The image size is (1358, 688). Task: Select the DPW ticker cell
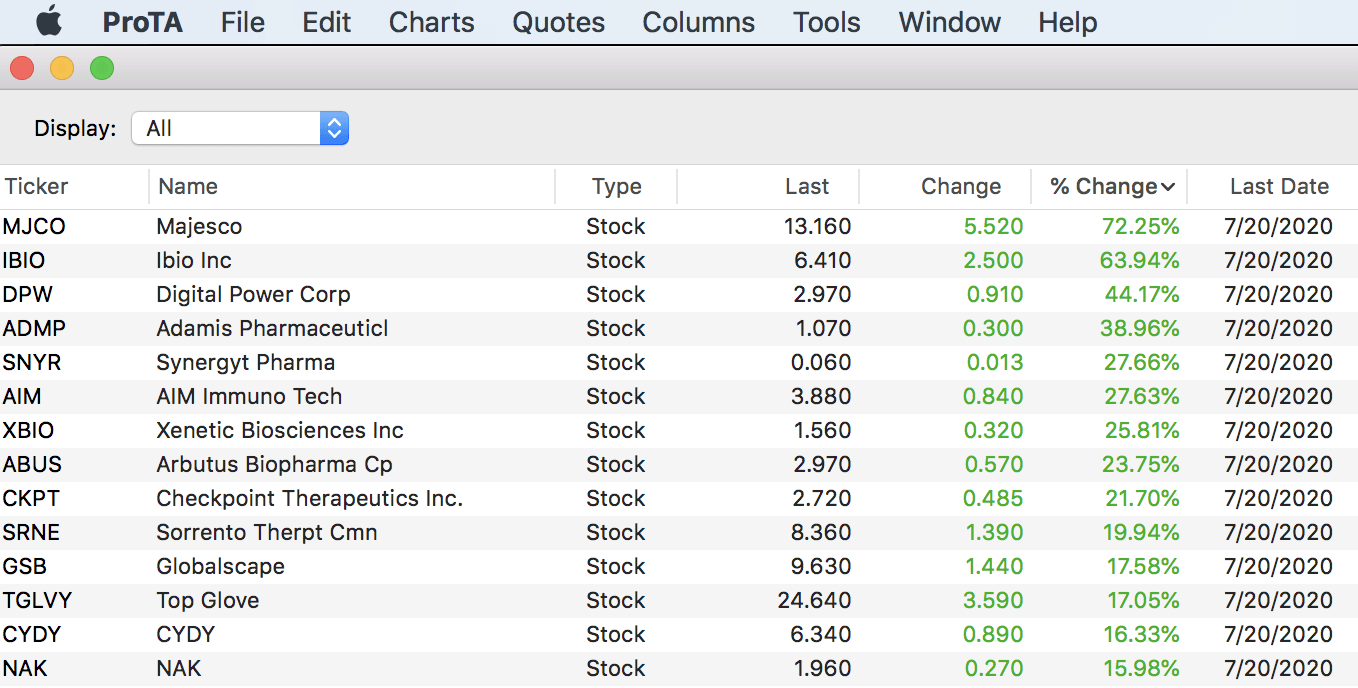pos(28,294)
